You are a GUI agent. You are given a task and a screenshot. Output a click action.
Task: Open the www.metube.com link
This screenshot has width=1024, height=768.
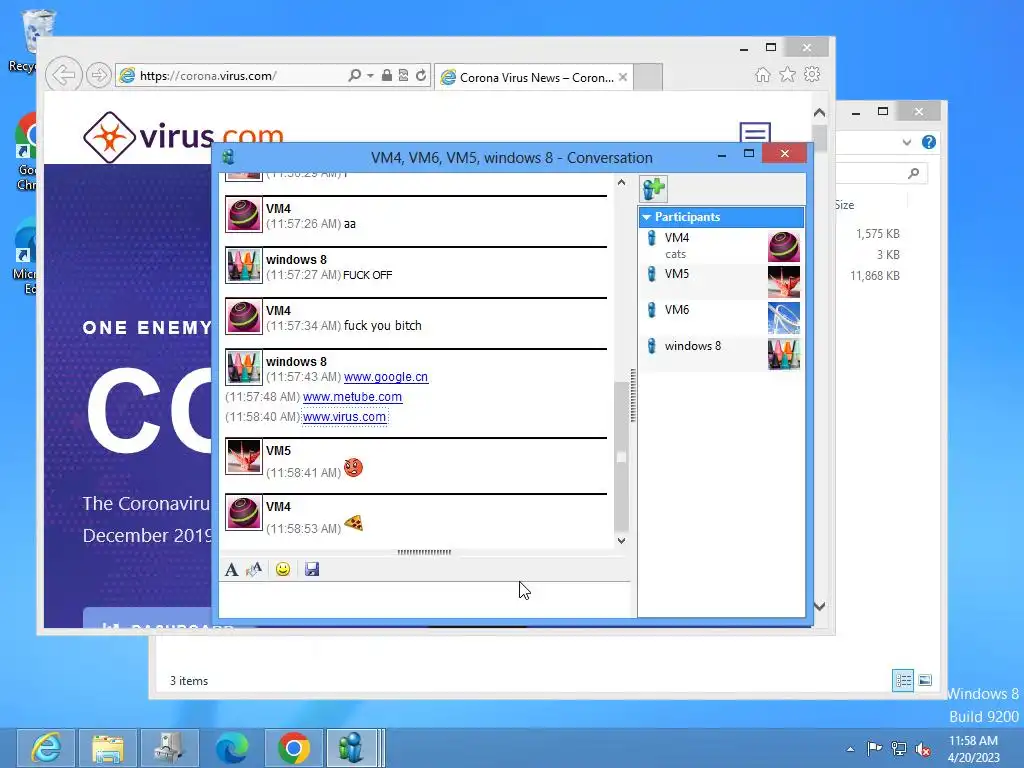click(x=352, y=396)
